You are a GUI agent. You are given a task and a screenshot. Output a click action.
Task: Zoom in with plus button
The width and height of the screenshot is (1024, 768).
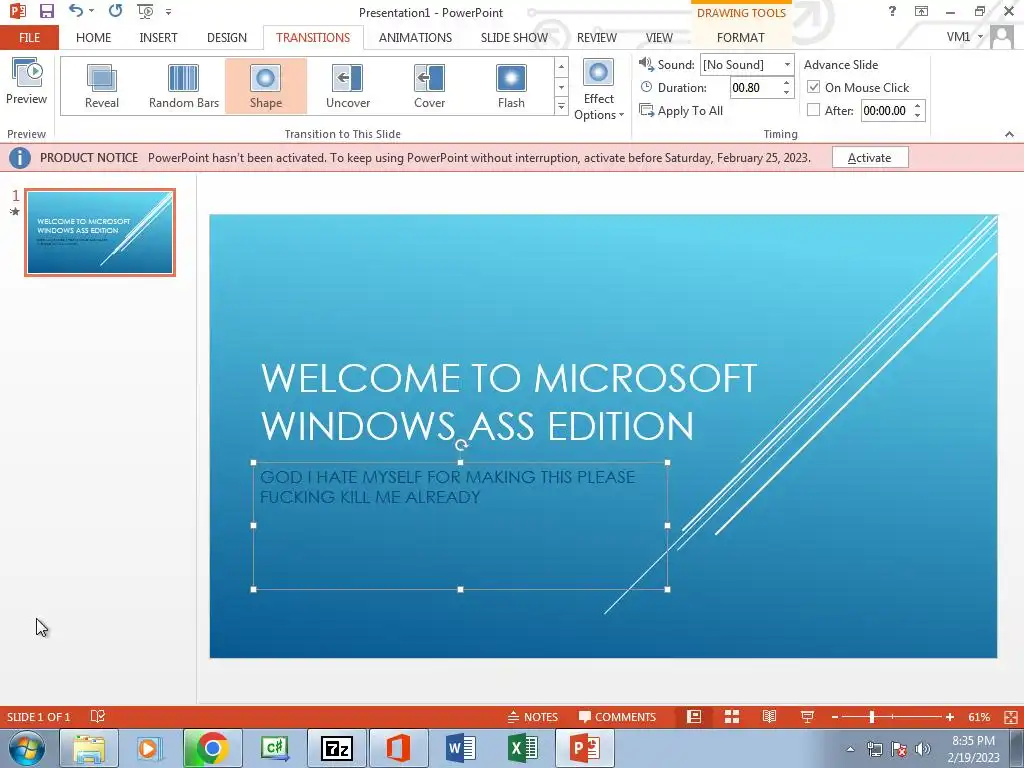point(950,717)
